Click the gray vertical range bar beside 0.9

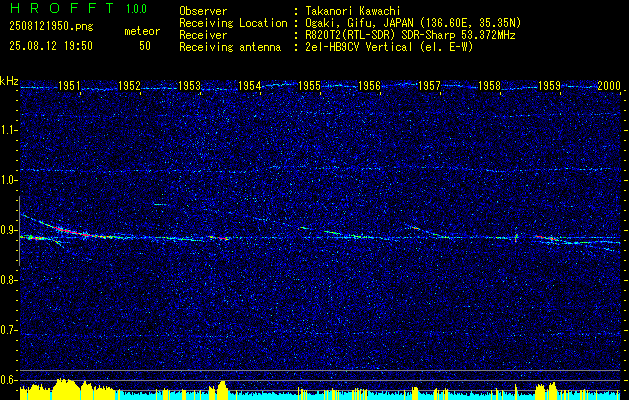pos(19,231)
